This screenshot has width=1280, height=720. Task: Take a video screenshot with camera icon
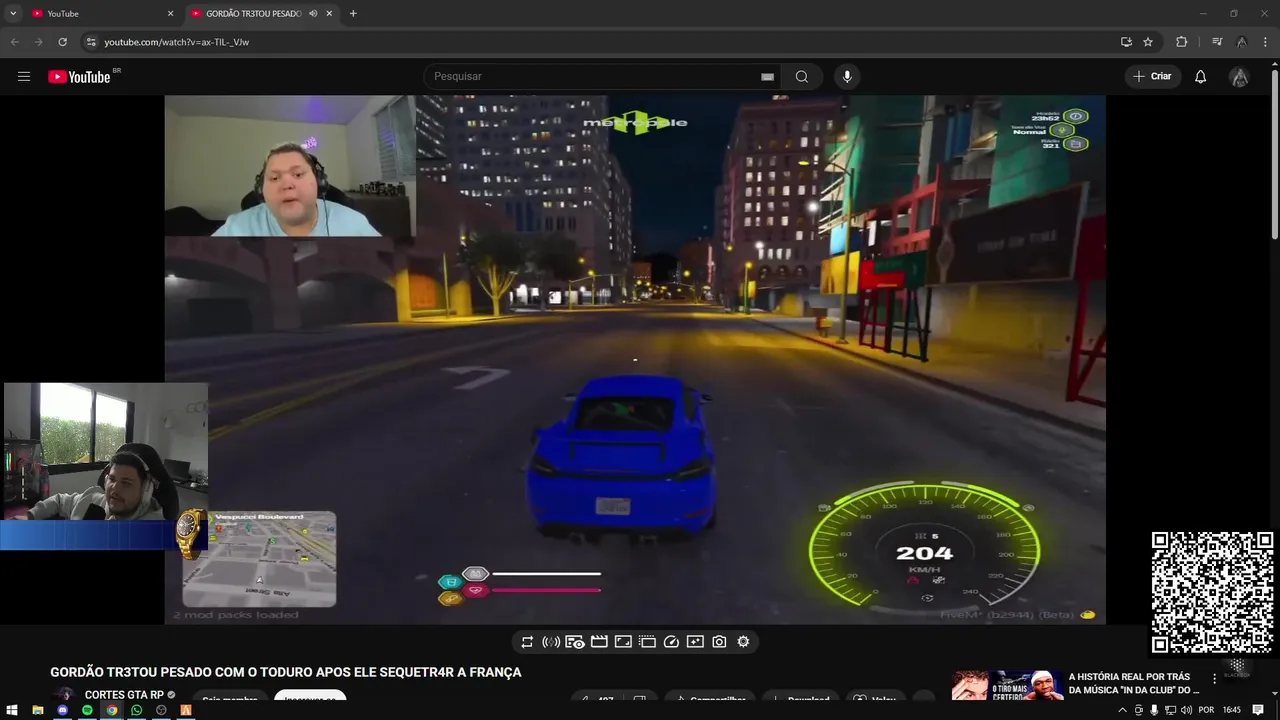[719, 642]
